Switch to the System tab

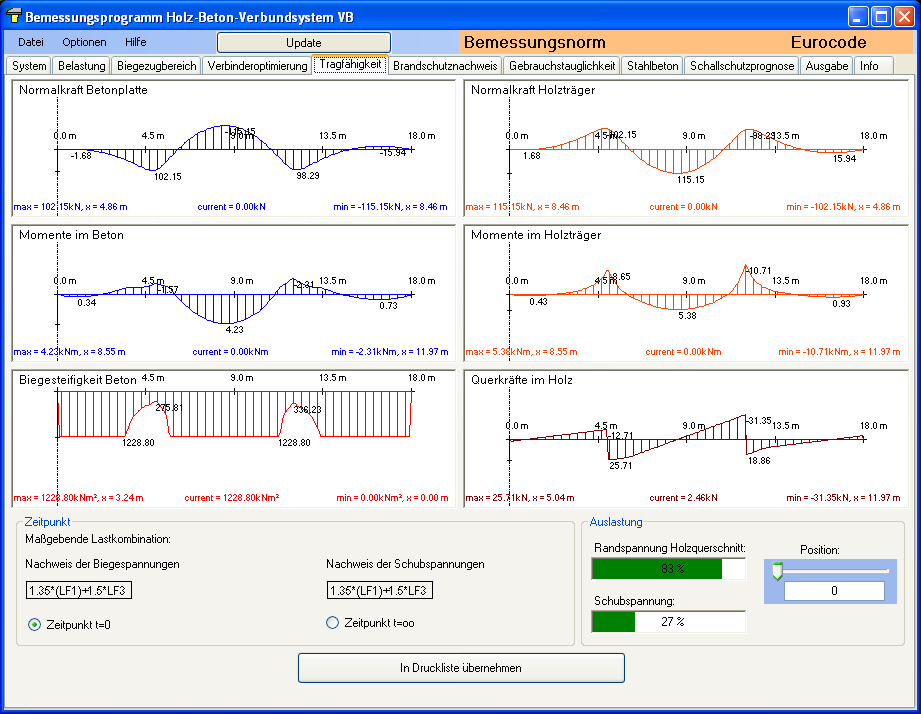coord(29,66)
